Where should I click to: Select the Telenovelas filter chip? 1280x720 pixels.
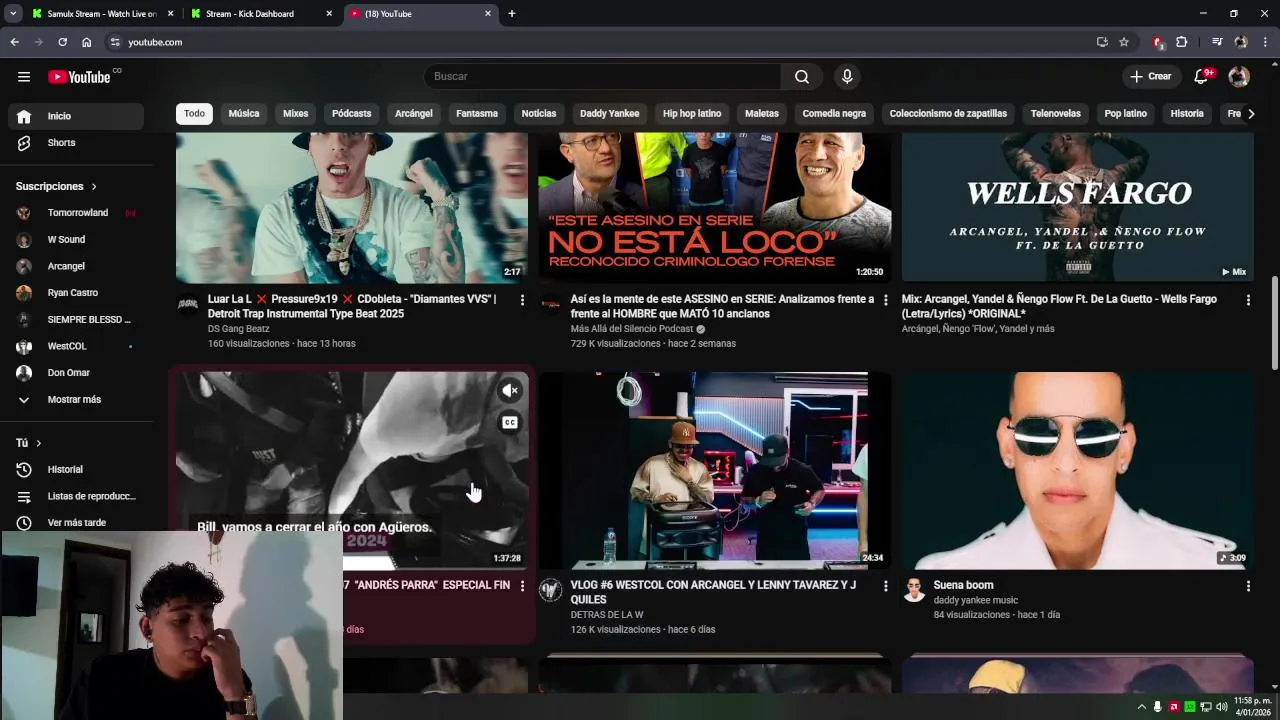(1055, 114)
